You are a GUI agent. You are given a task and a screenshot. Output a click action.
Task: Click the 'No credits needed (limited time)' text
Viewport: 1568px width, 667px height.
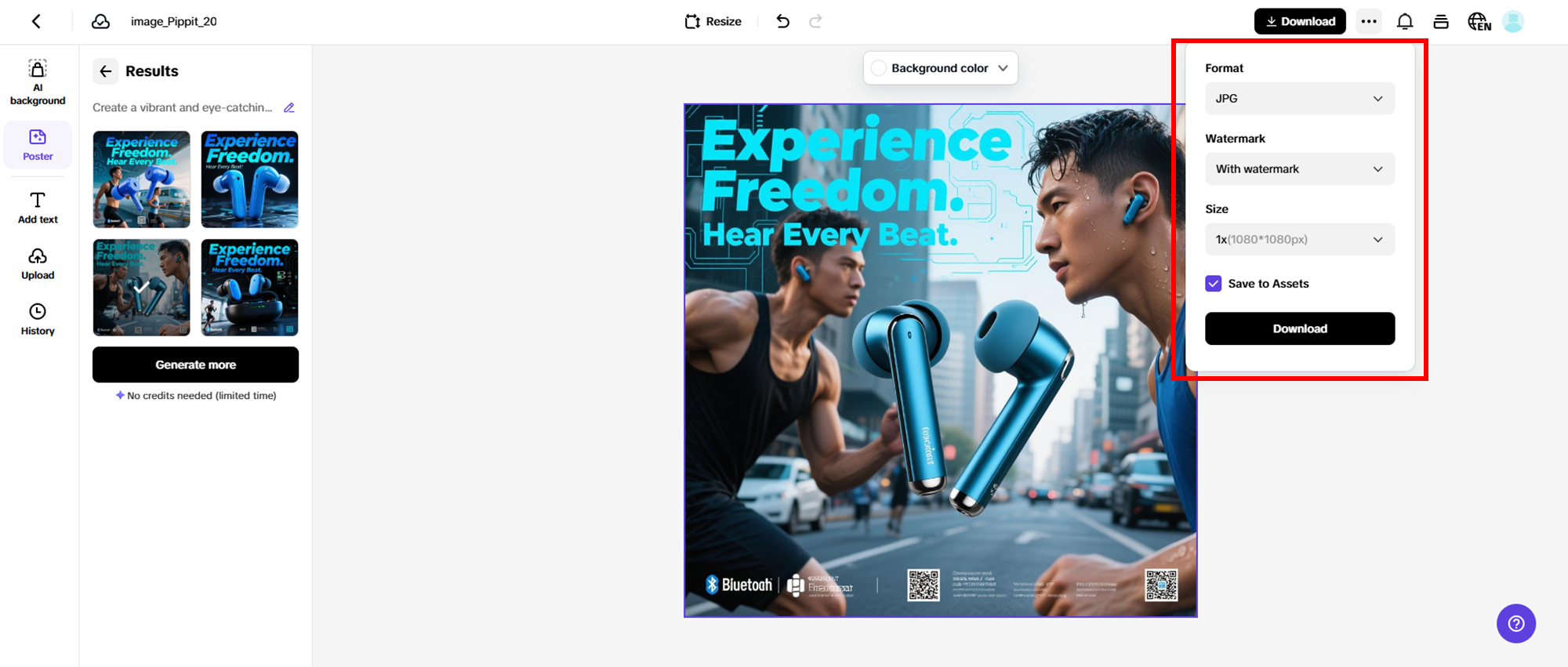coord(201,396)
